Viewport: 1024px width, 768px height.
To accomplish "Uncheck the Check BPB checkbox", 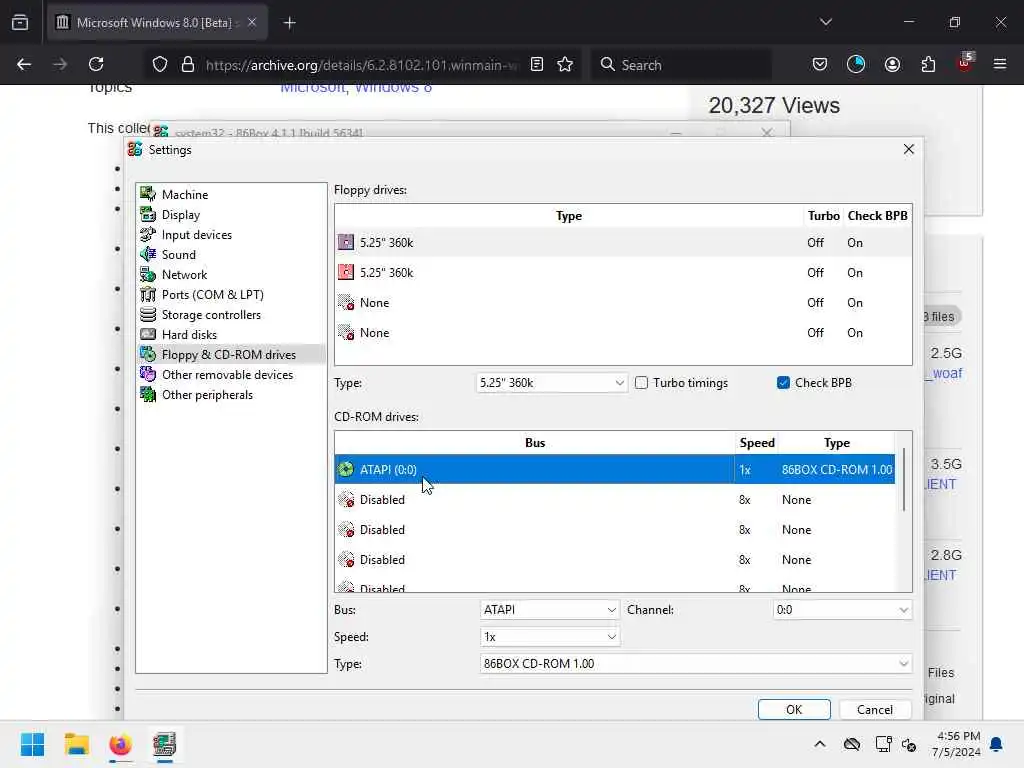I will [783, 383].
